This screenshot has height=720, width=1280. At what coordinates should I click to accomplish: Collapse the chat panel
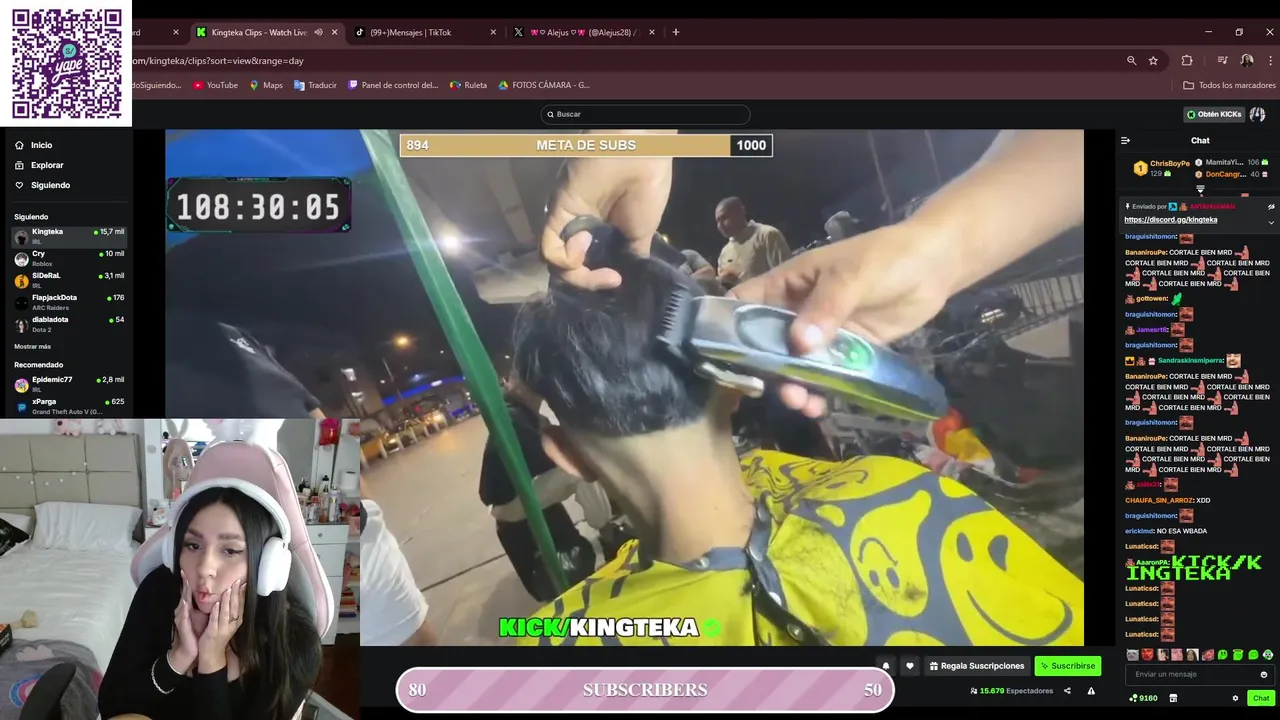pos(1125,141)
